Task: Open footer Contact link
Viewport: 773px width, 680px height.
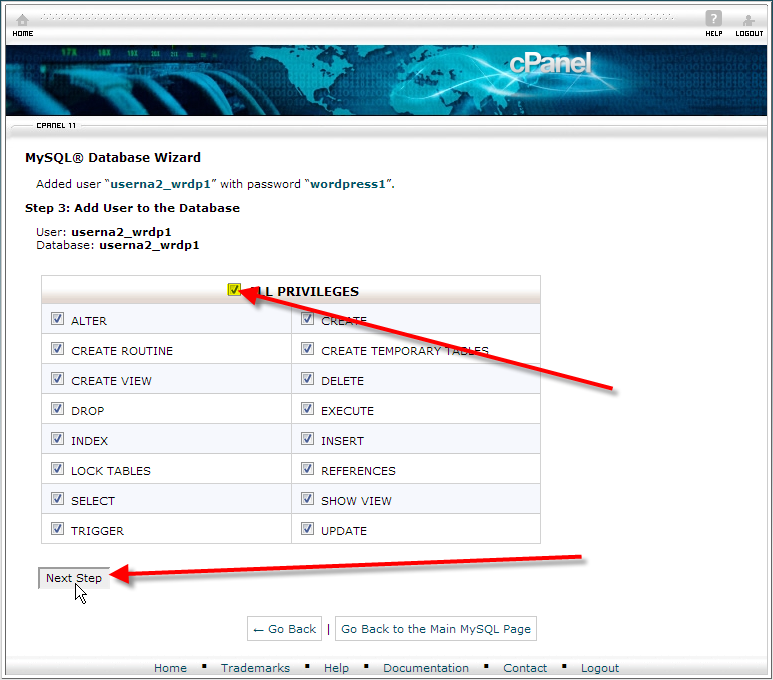Action: tap(525, 668)
